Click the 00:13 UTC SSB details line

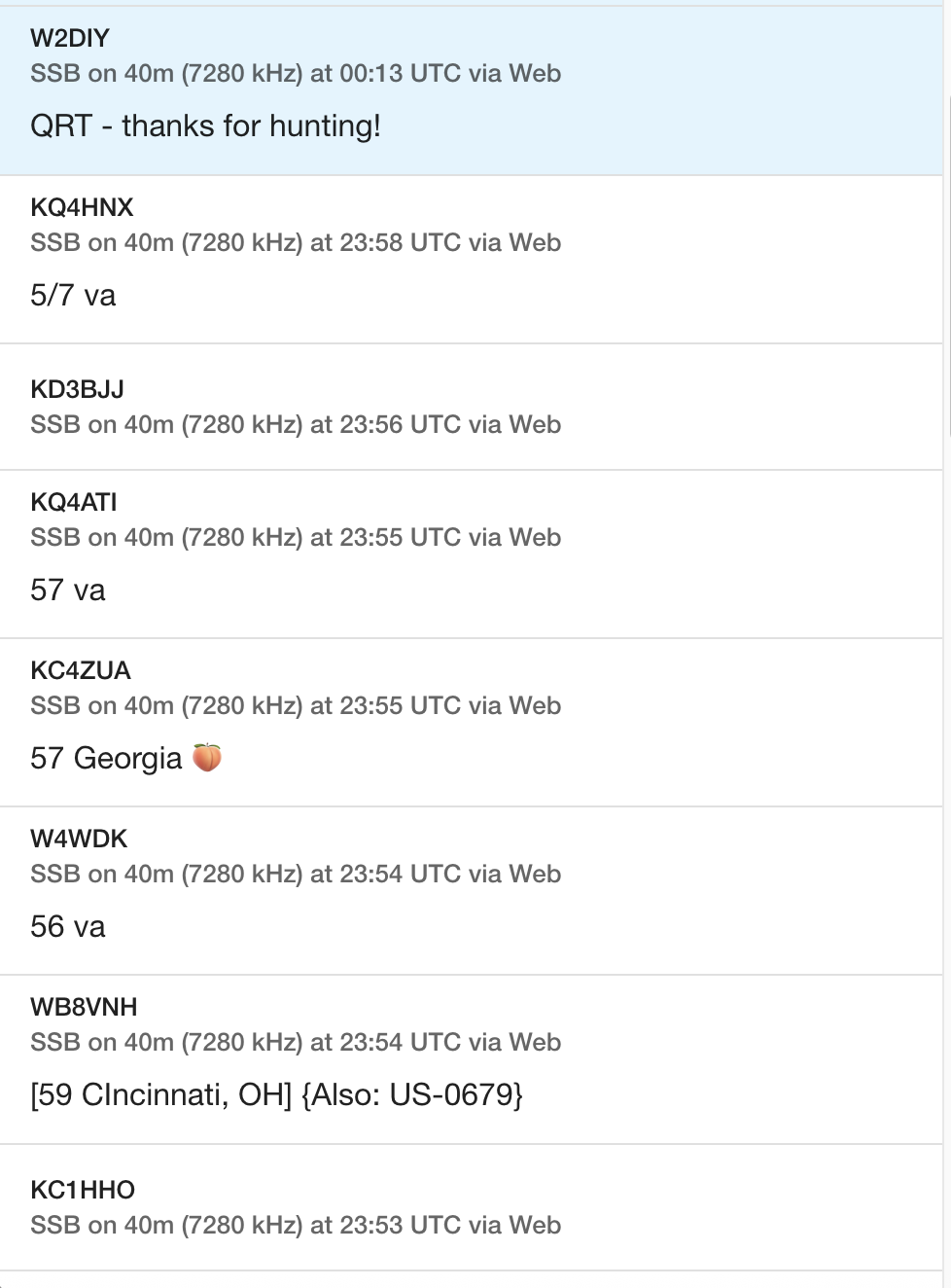tap(296, 73)
